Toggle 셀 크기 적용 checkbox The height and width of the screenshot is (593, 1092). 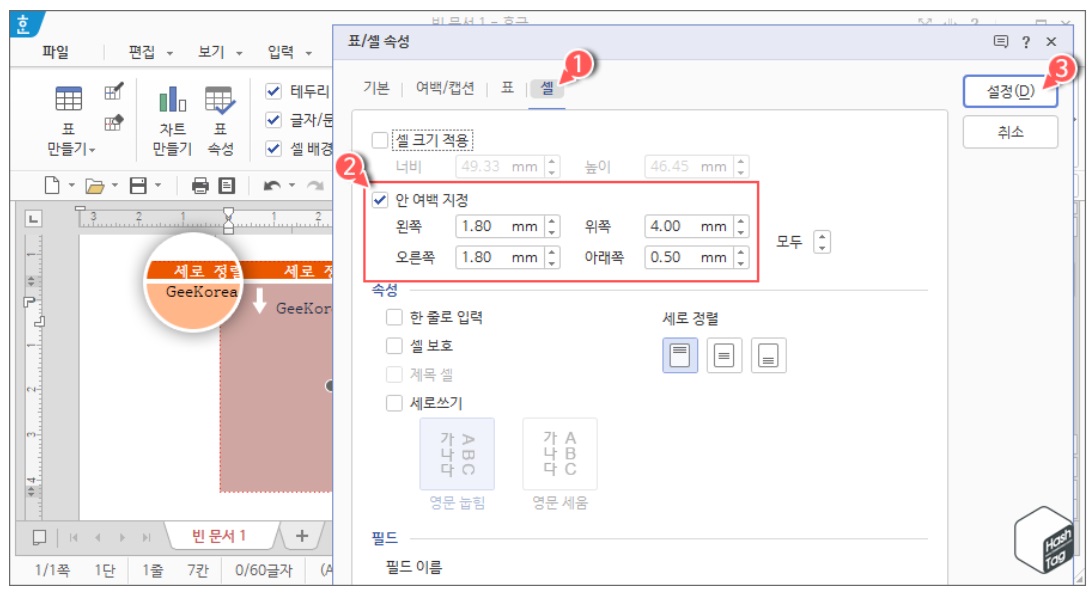pyautogui.click(x=380, y=140)
